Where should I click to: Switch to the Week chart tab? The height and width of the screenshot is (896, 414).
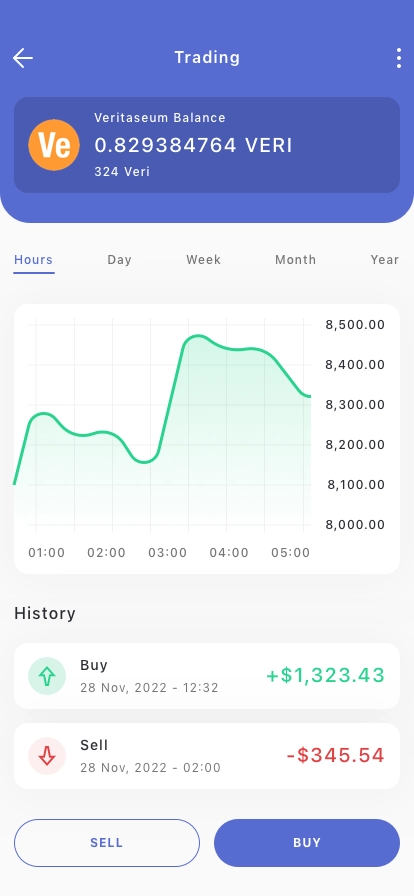pos(204,260)
